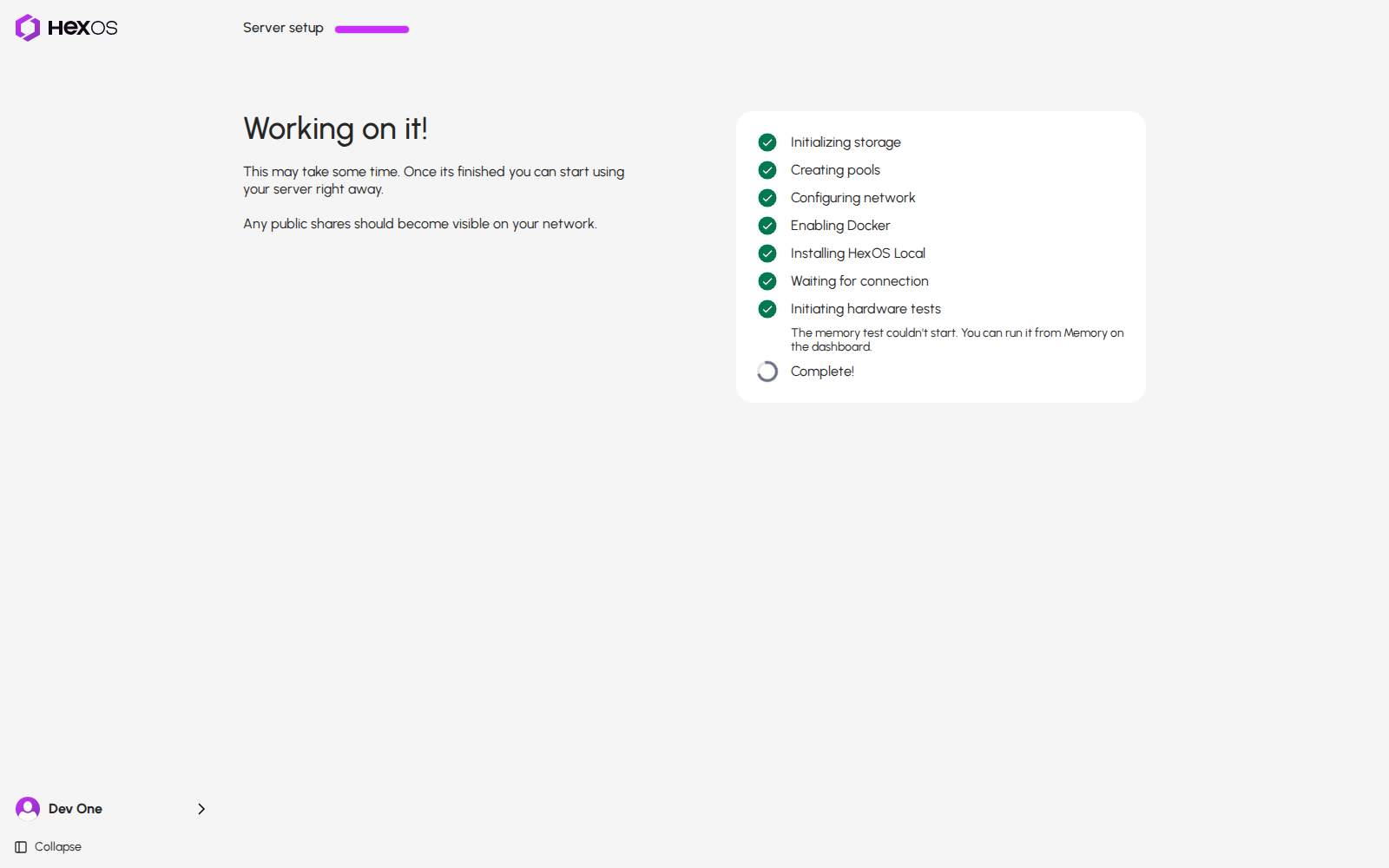1389x868 pixels.
Task: Click the "Waiting for connection" step text
Action: (859, 281)
